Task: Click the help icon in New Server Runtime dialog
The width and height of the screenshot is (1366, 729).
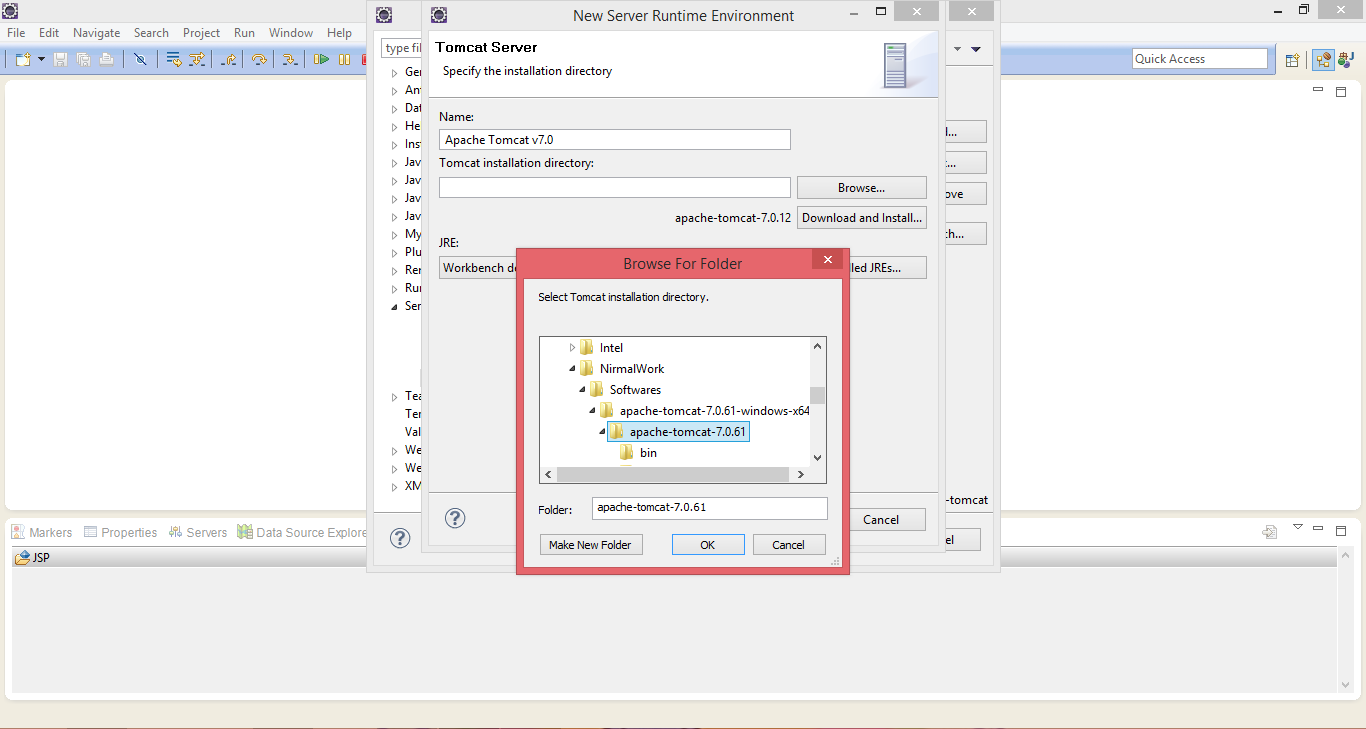Action: [x=455, y=518]
